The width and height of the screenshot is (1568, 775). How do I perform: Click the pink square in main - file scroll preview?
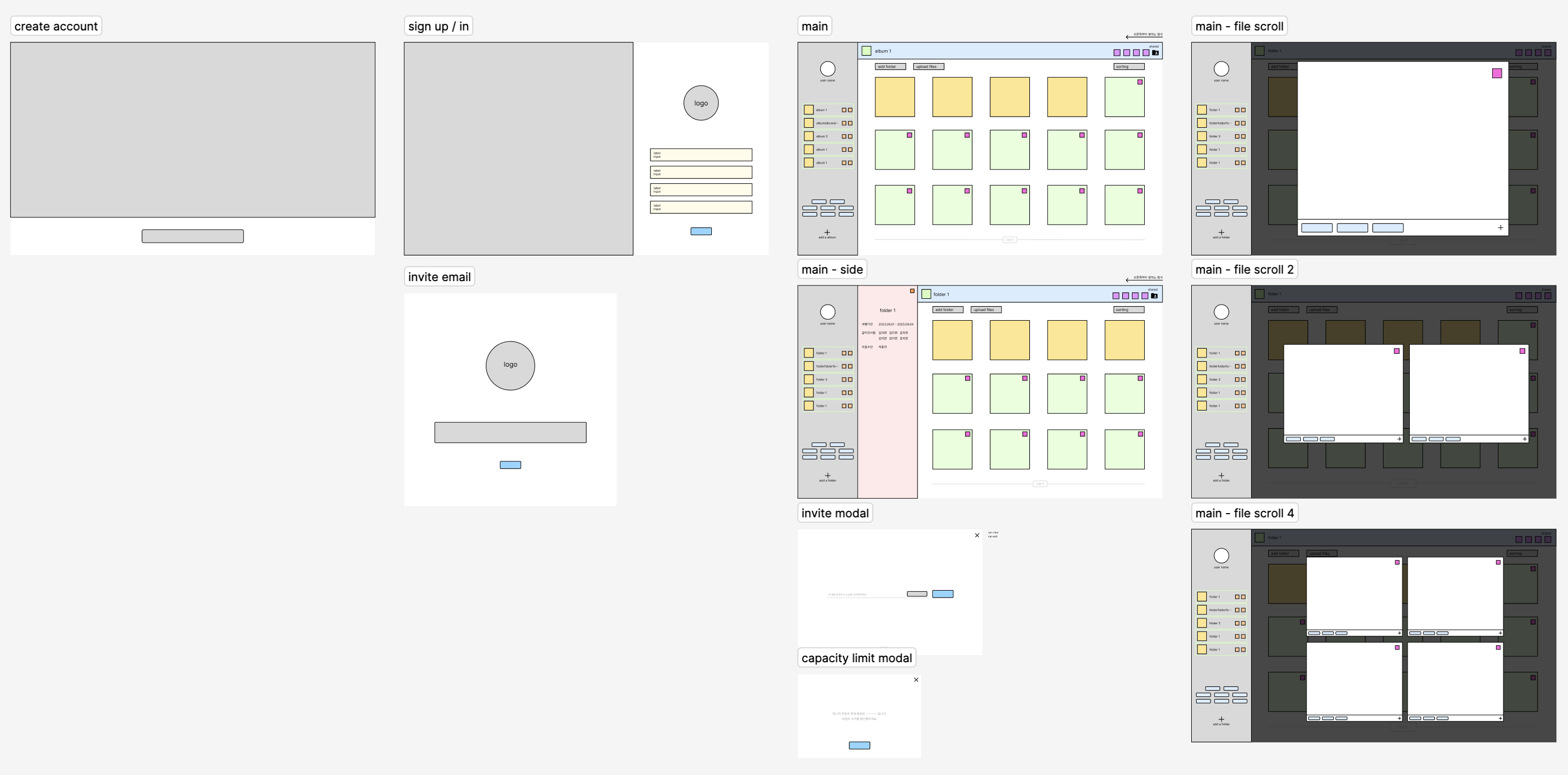tap(1497, 73)
